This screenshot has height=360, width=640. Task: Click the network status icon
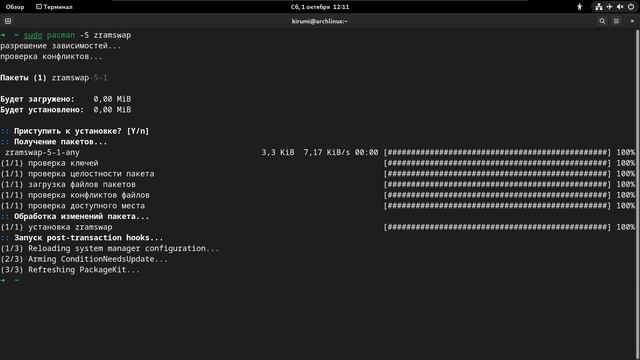[x=598, y=7]
